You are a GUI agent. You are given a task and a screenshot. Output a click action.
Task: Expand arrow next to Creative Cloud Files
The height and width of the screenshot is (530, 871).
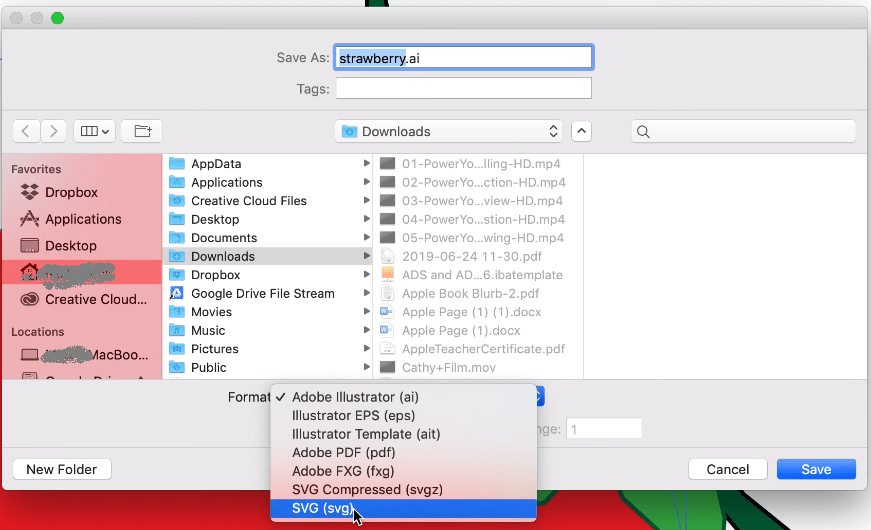click(366, 201)
